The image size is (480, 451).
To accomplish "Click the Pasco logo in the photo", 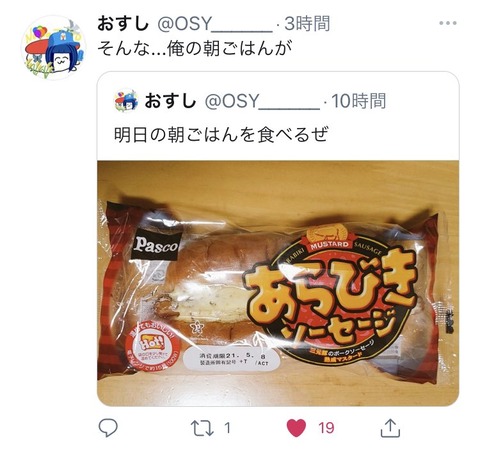I will pos(156,244).
